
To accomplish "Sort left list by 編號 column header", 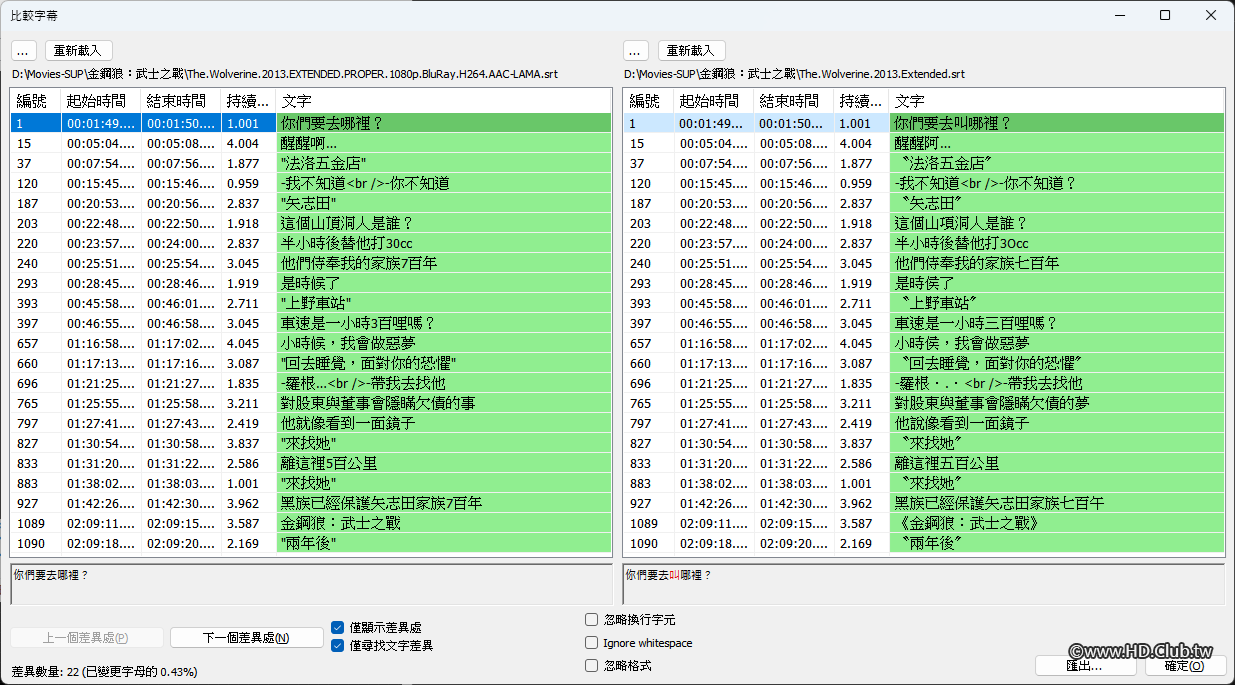I will coord(36,101).
